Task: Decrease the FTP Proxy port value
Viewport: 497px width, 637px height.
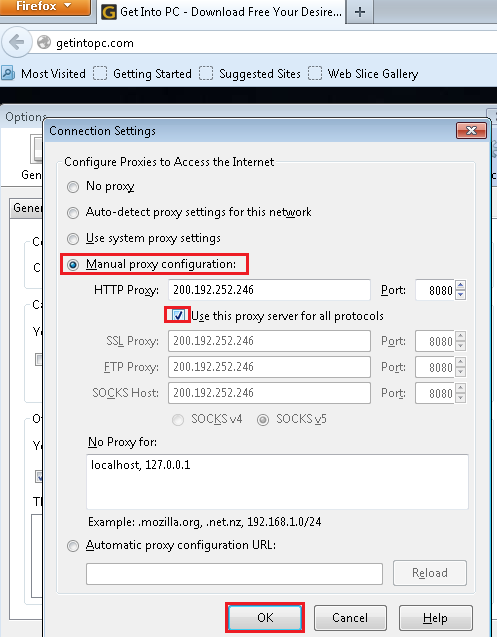Action: 460,372
